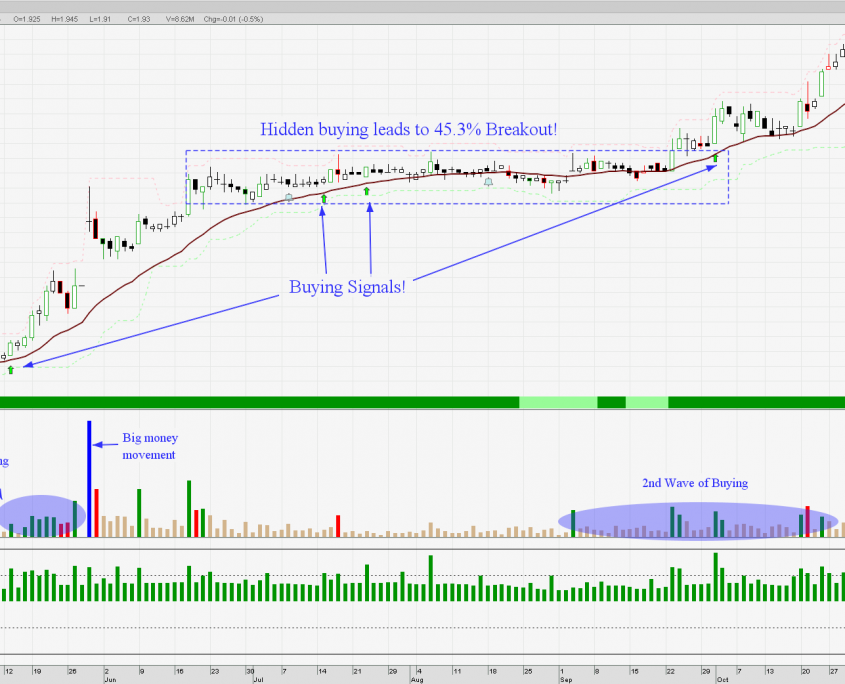Click the 'Jun' month label on date axis

point(110,679)
